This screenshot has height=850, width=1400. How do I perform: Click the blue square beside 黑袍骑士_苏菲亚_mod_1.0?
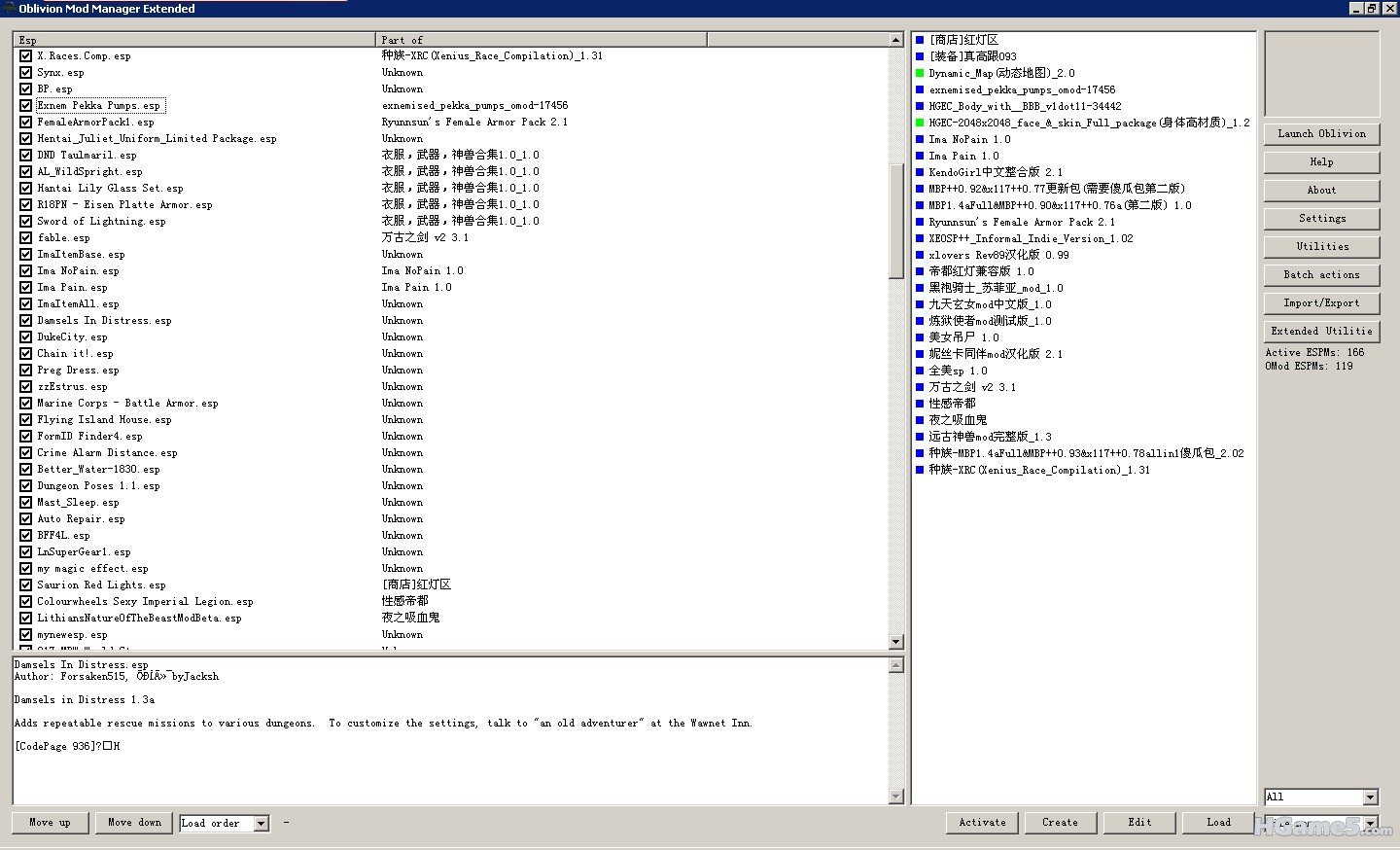coord(920,288)
